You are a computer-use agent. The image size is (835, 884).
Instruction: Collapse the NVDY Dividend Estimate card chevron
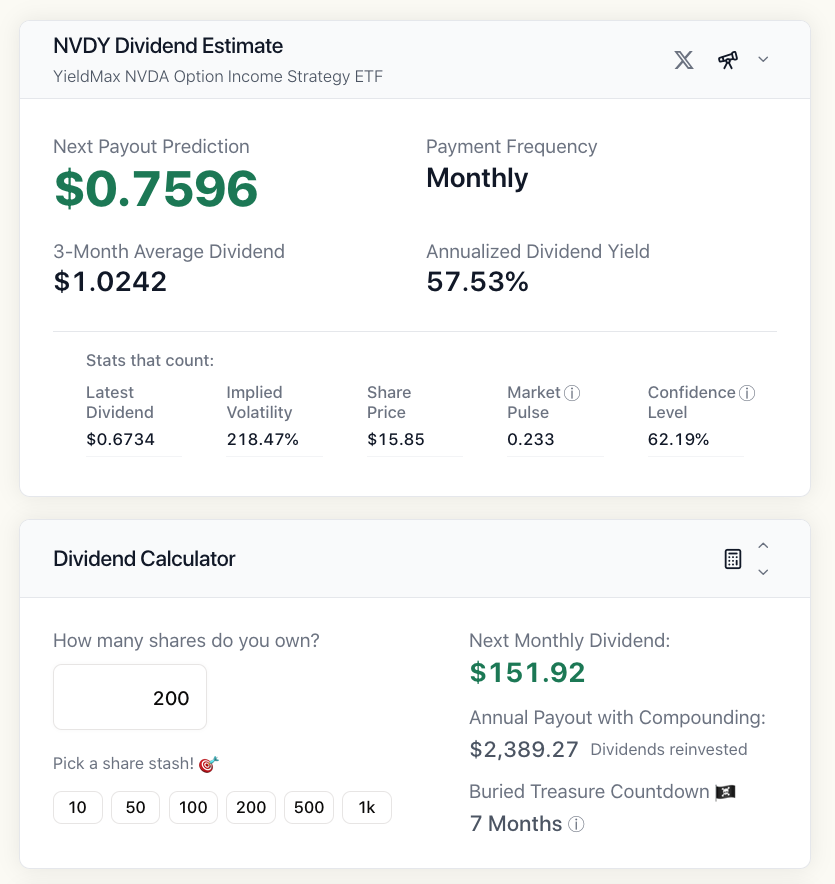click(x=763, y=59)
